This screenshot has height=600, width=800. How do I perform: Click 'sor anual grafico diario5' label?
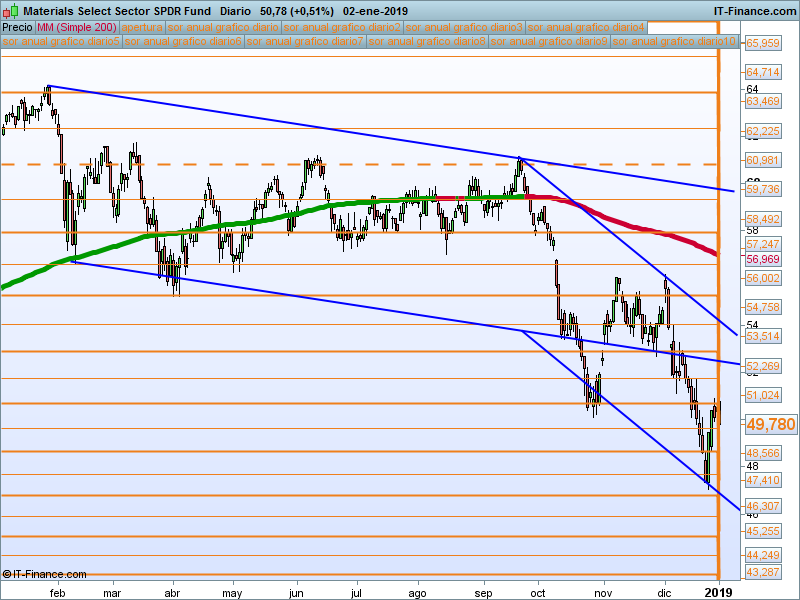pos(61,41)
